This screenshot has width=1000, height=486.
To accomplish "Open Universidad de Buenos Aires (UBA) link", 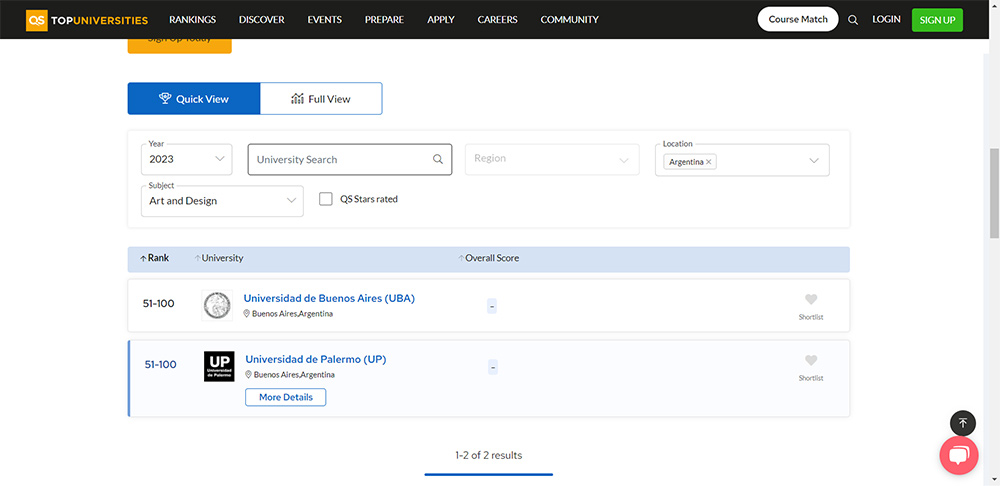I will point(329,298).
